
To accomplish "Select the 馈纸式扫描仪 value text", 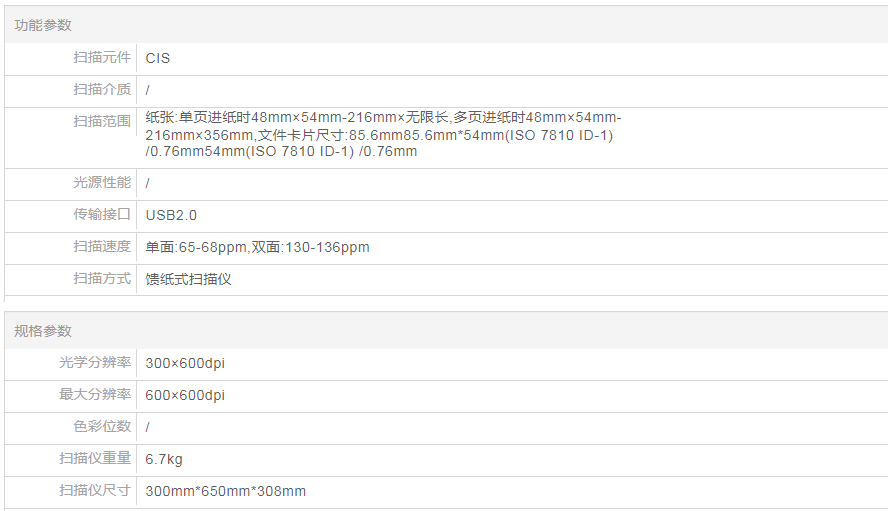I will click(x=189, y=279).
